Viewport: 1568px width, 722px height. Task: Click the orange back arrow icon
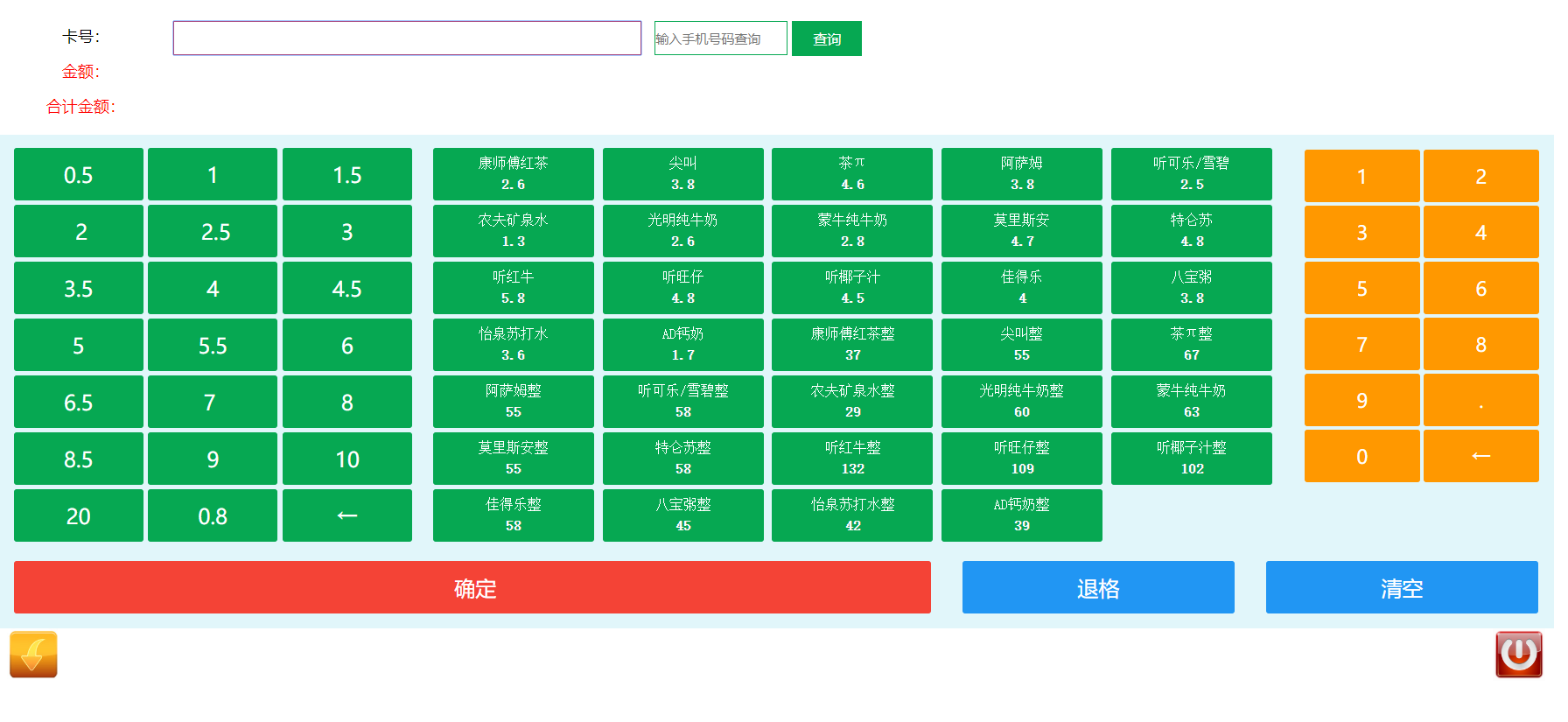point(33,655)
